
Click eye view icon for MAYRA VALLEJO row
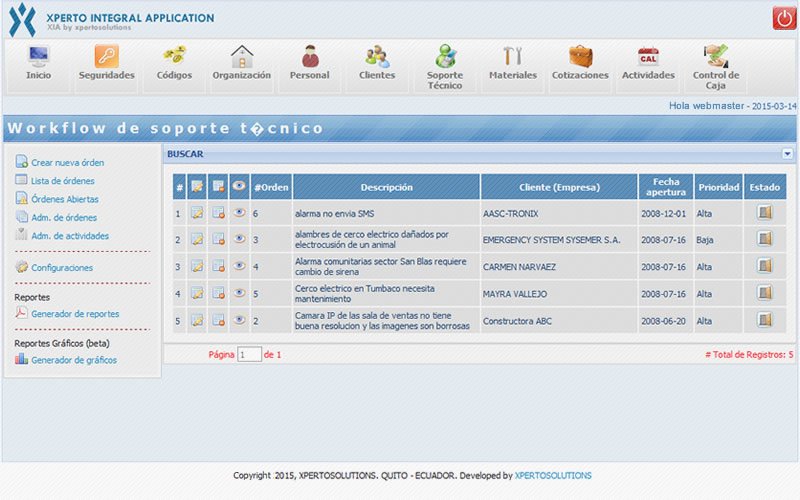(x=239, y=294)
